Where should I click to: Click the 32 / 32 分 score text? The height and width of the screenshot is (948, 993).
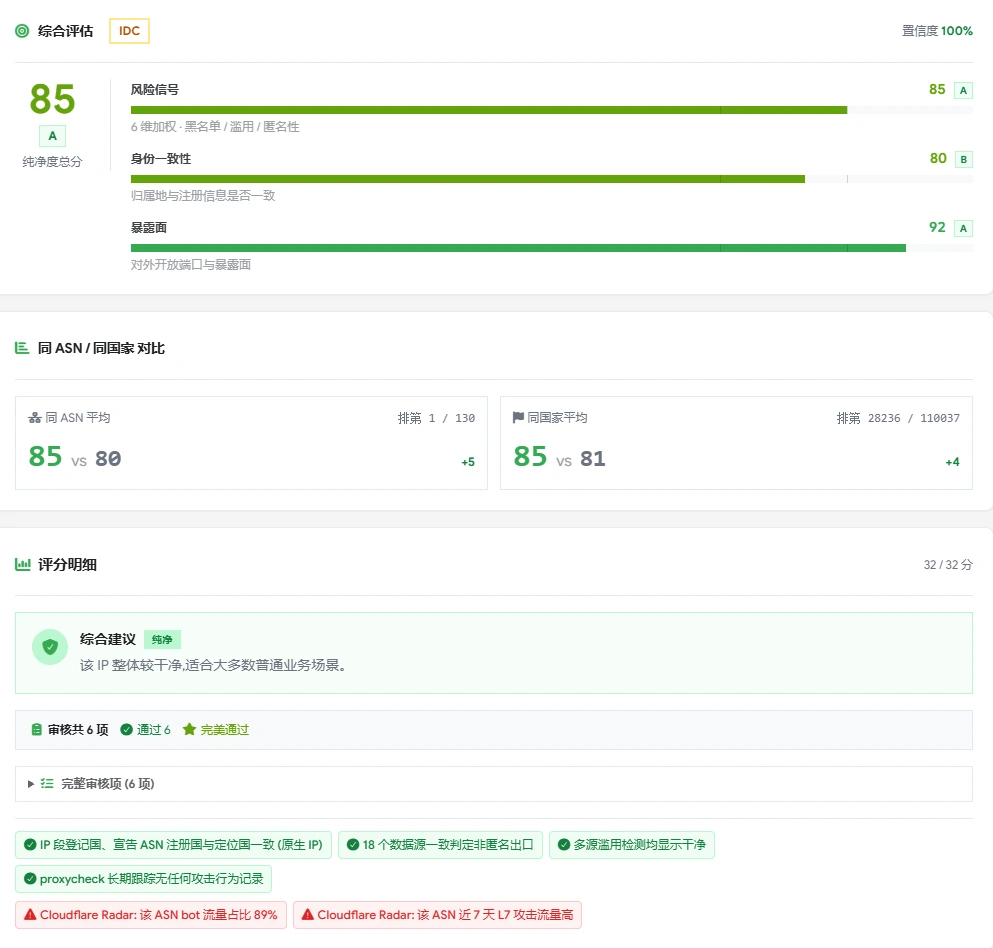tap(948, 564)
